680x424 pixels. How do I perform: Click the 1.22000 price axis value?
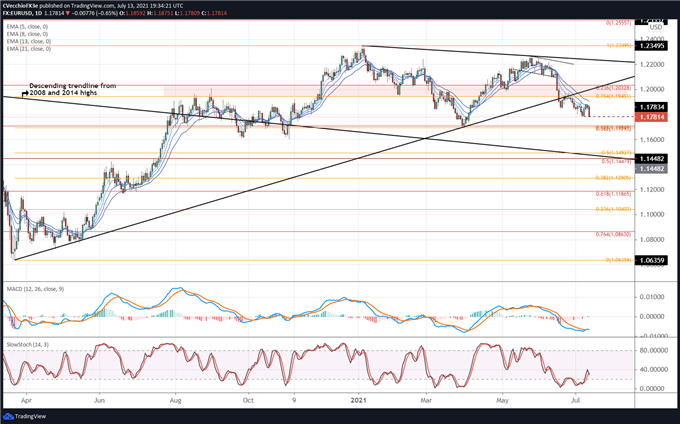652,64
